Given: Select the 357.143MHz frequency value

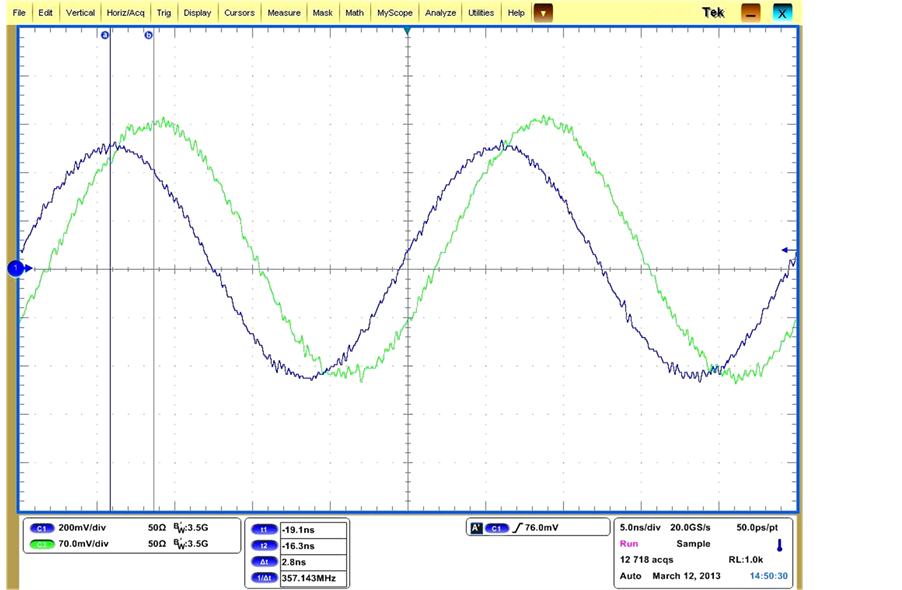Looking at the screenshot, I should 314,578.
